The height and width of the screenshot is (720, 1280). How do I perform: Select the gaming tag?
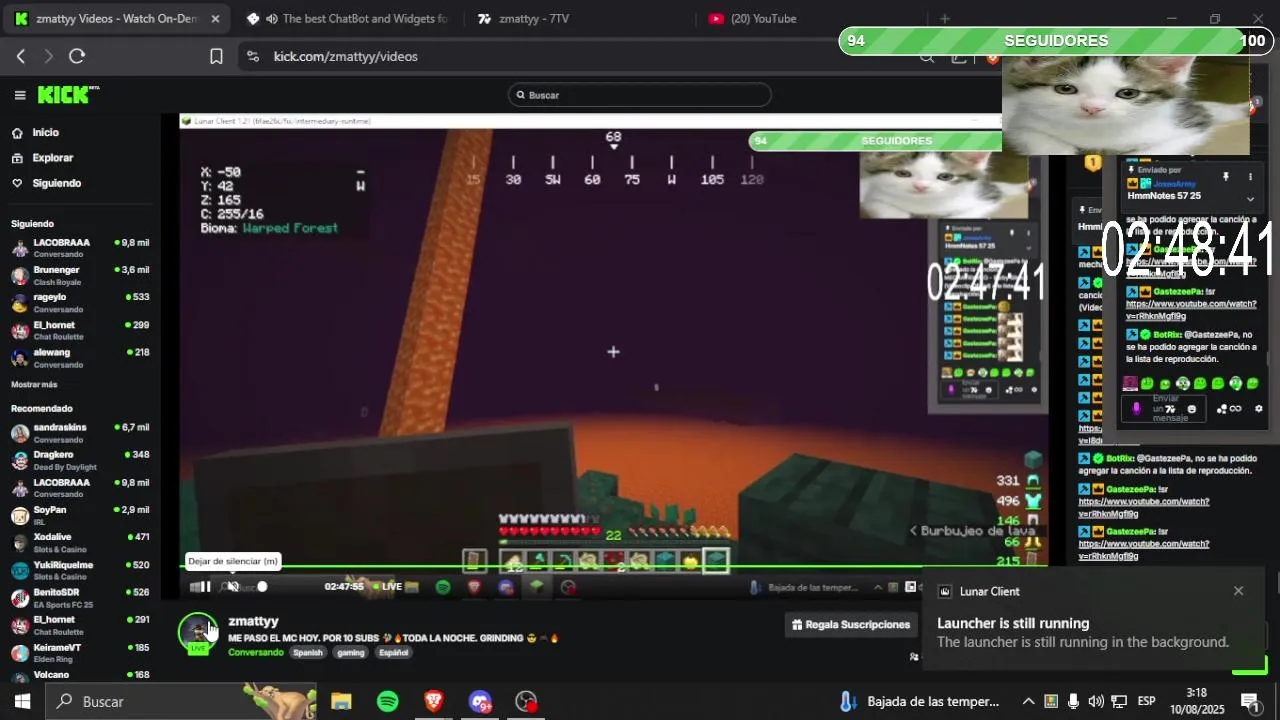(351, 653)
